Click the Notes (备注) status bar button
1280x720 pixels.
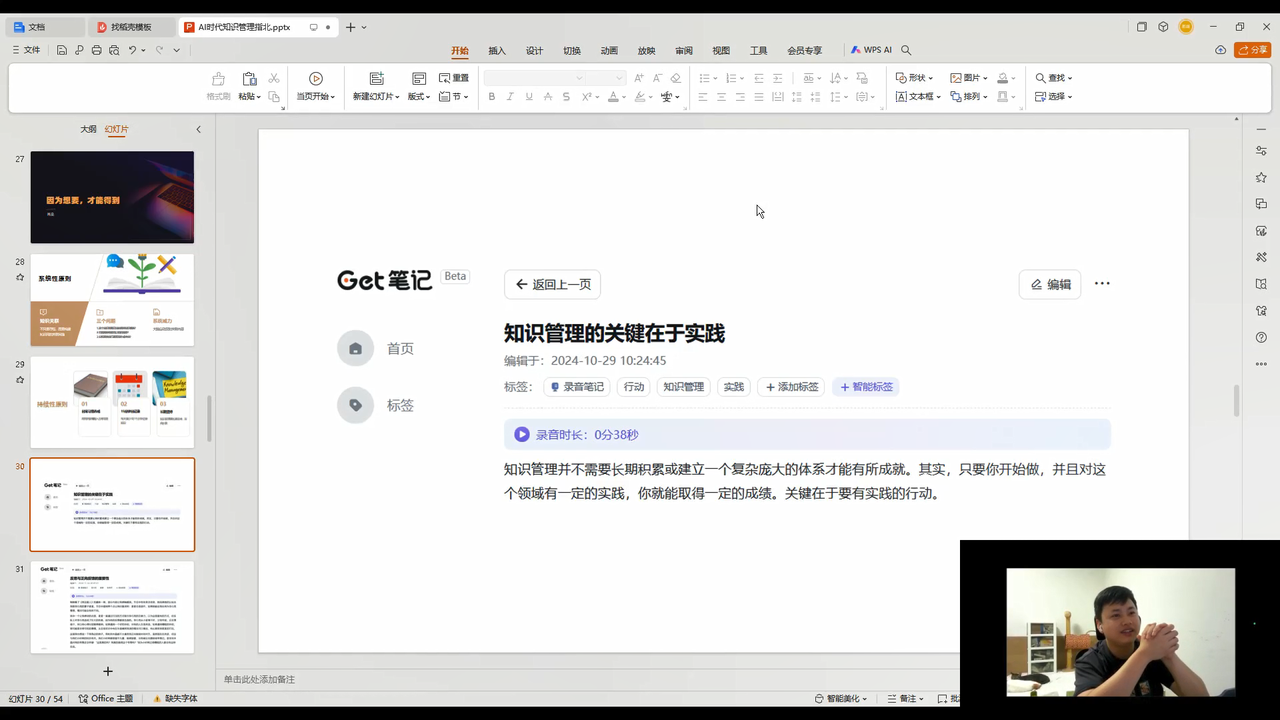pyautogui.click(x=905, y=699)
